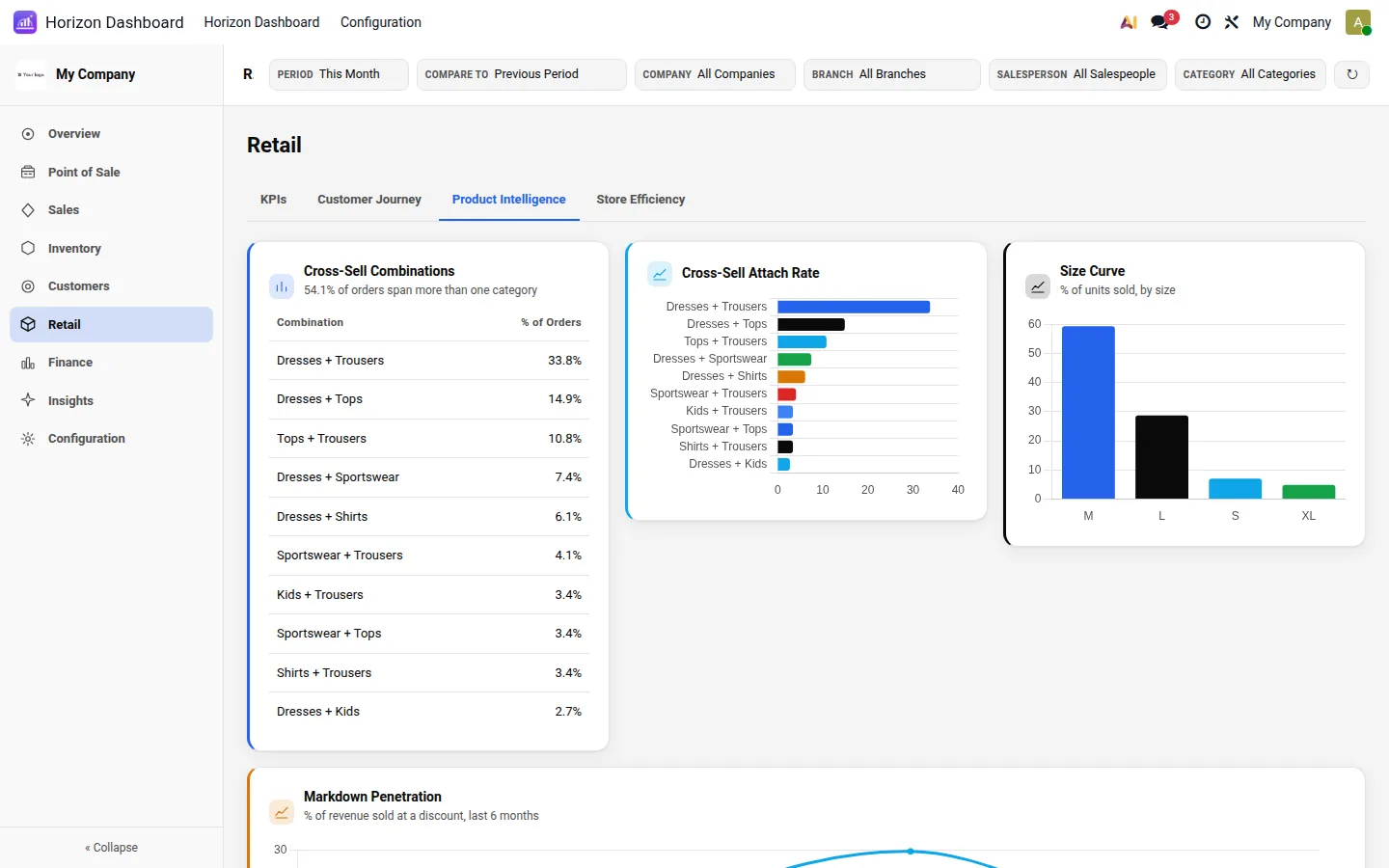The width and height of the screenshot is (1389, 868).
Task: Open the wrench tools icon
Action: 1232,22
